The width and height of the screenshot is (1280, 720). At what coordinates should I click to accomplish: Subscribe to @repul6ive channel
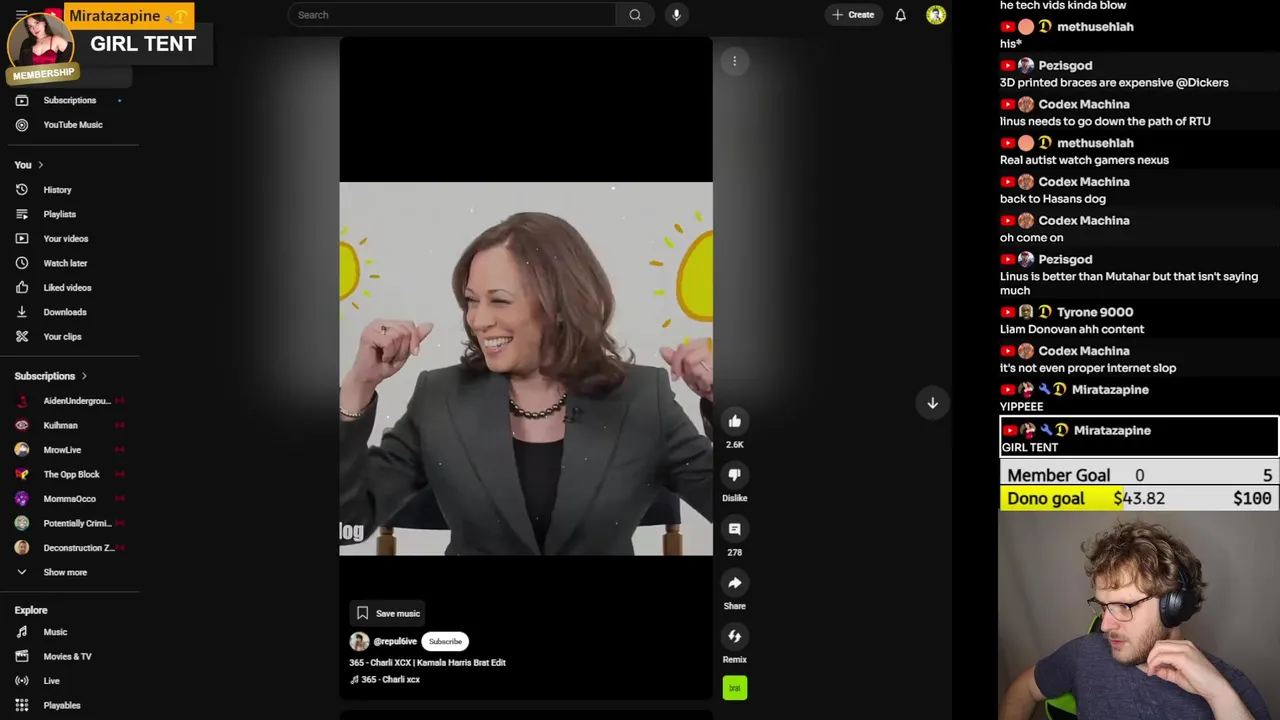point(445,641)
